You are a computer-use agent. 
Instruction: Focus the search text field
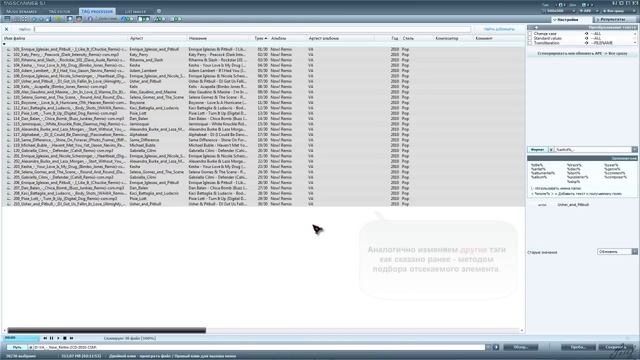(x=252, y=29)
